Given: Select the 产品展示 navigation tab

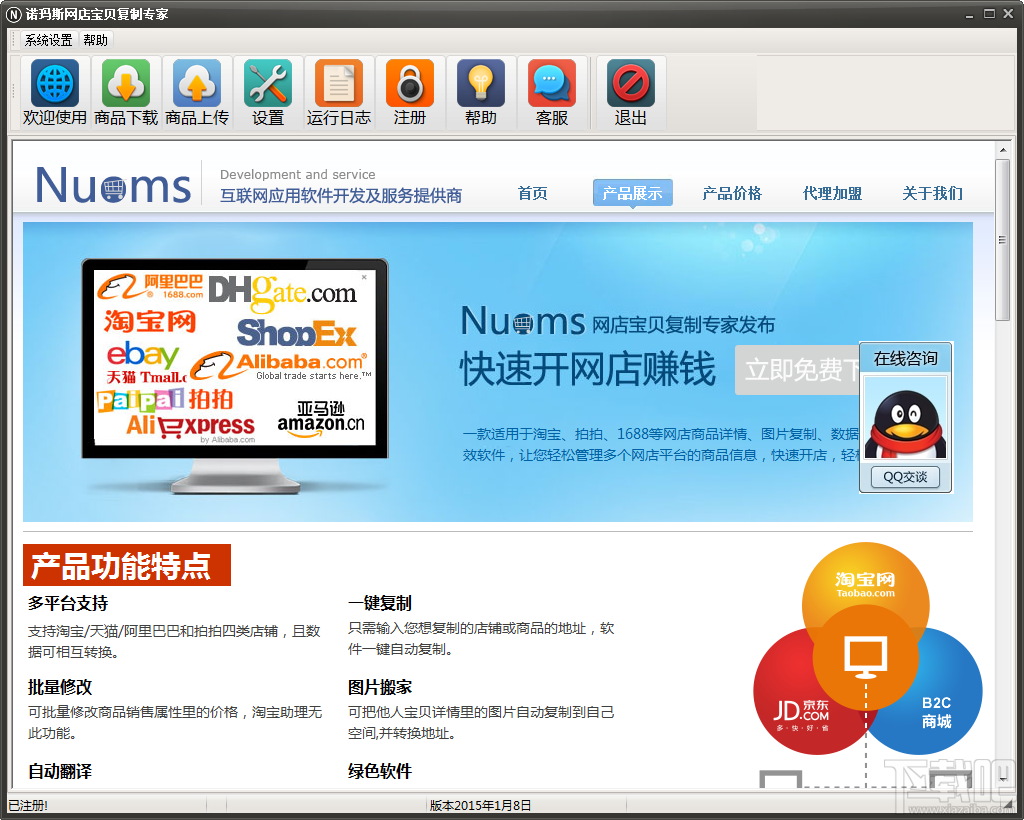Looking at the screenshot, I should point(632,193).
